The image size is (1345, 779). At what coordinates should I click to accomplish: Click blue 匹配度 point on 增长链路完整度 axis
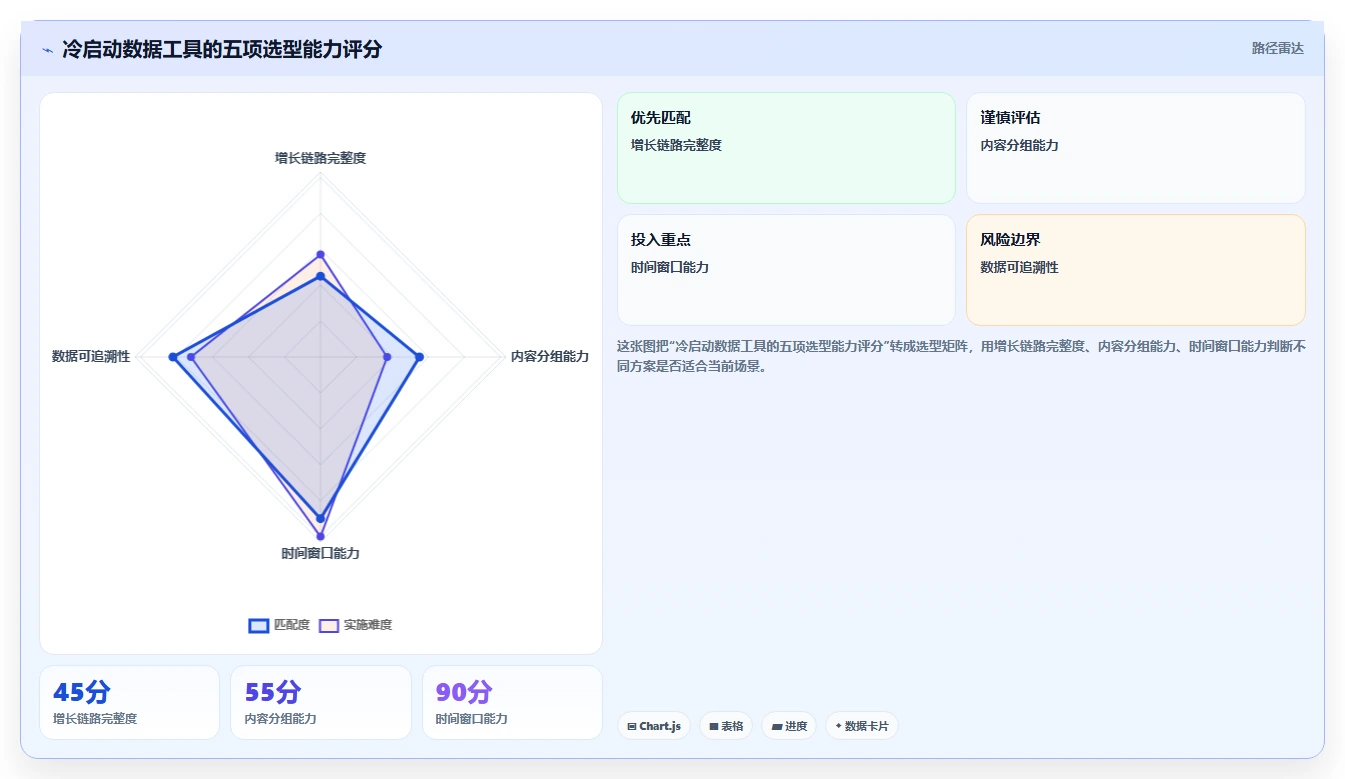tap(321, 276)
